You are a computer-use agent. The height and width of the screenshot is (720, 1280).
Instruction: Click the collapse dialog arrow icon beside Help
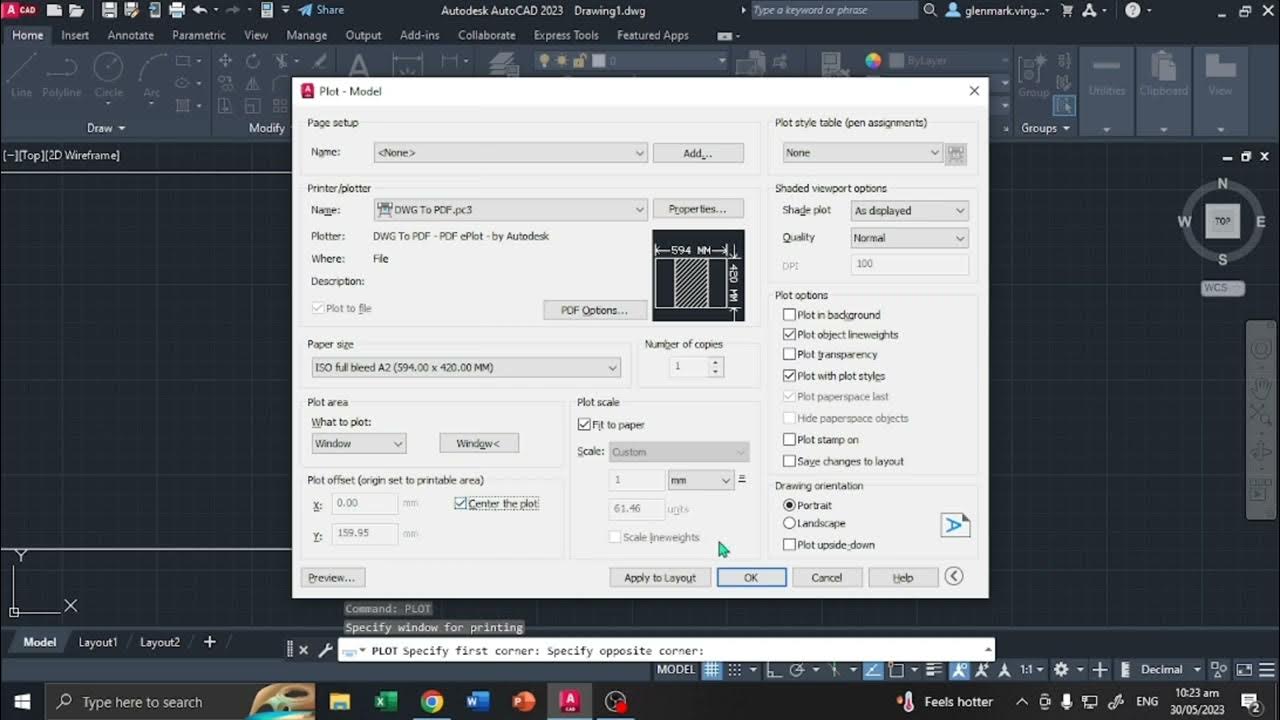954,576
